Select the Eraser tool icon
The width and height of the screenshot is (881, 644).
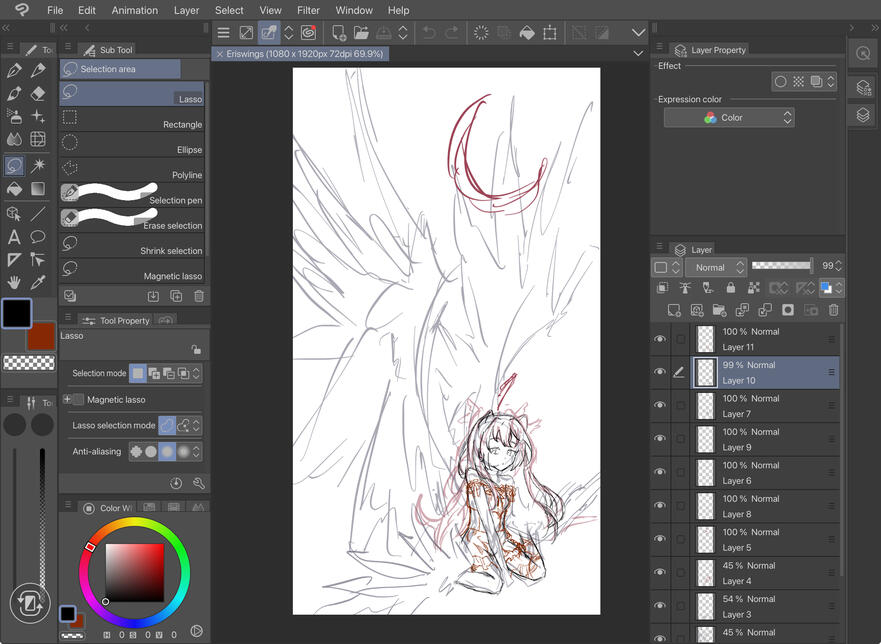(38, 94)
